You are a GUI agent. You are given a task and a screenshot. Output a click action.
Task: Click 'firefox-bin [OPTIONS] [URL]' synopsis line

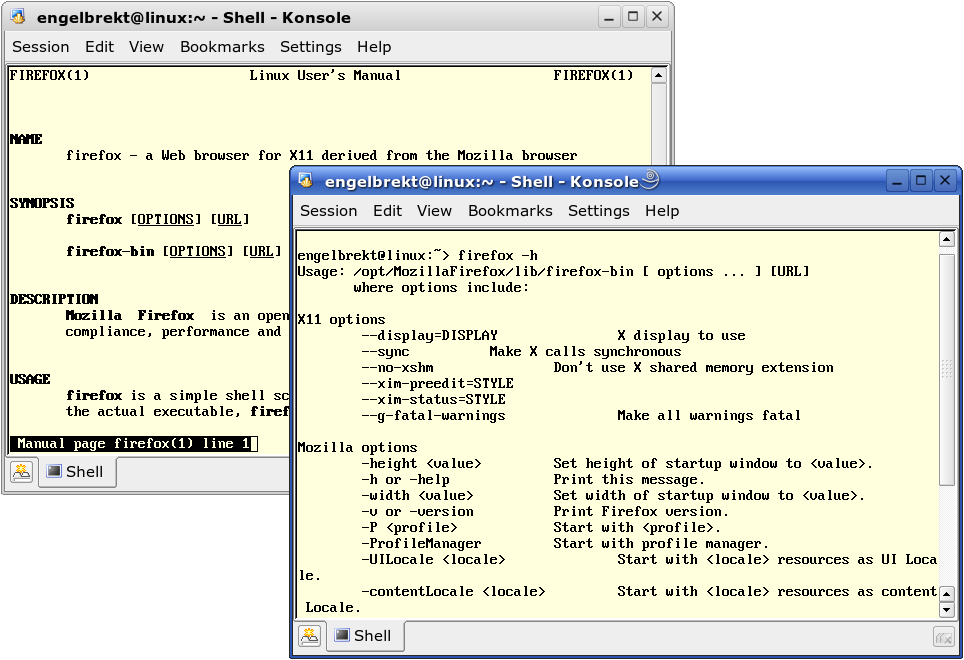click(x=174, y=251)
